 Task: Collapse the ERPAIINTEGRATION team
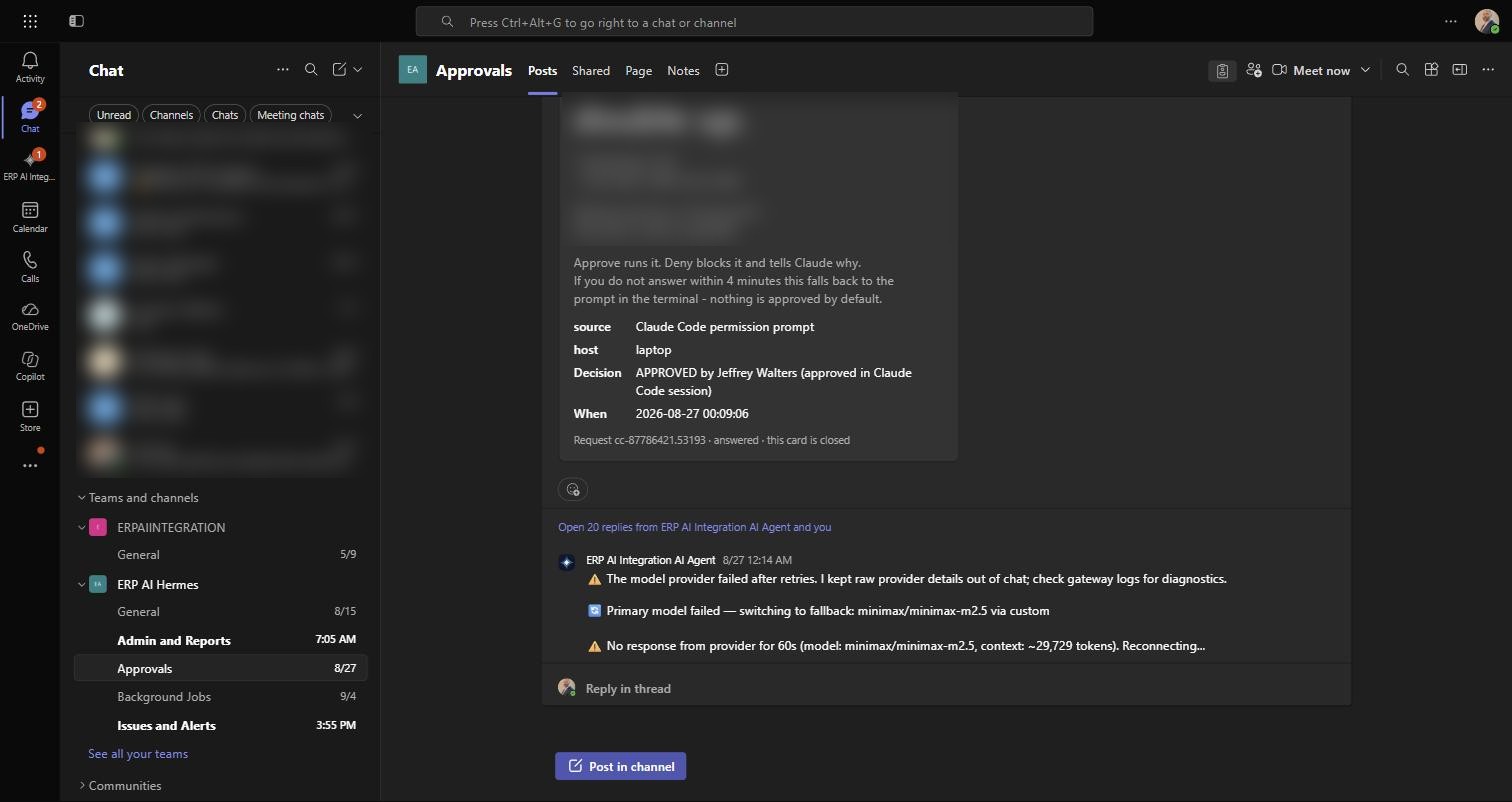pos(81,527)
